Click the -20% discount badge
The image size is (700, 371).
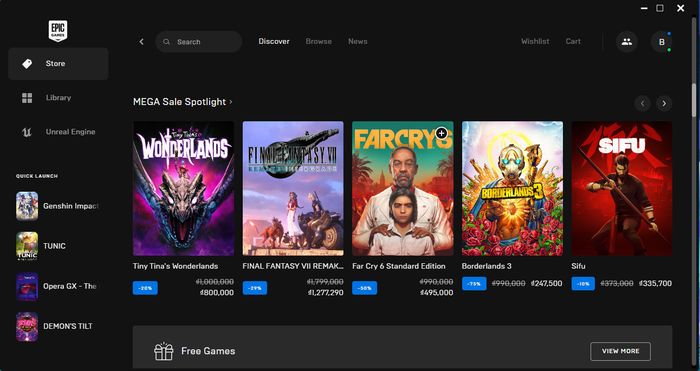point(145,288)
